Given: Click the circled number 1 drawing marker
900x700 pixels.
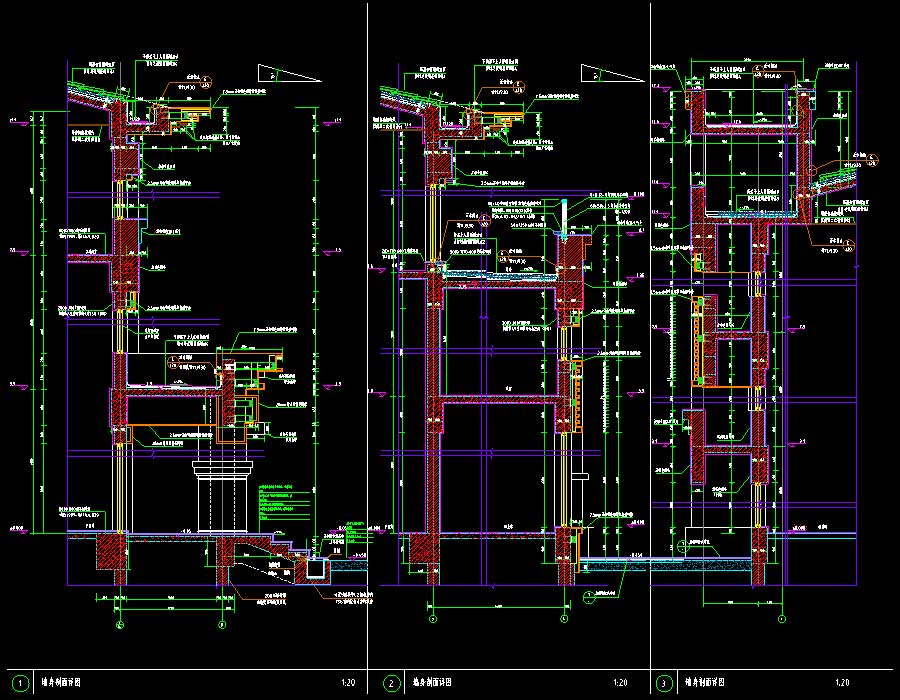Looking at the screenshot, I should [x=21, y=683].
